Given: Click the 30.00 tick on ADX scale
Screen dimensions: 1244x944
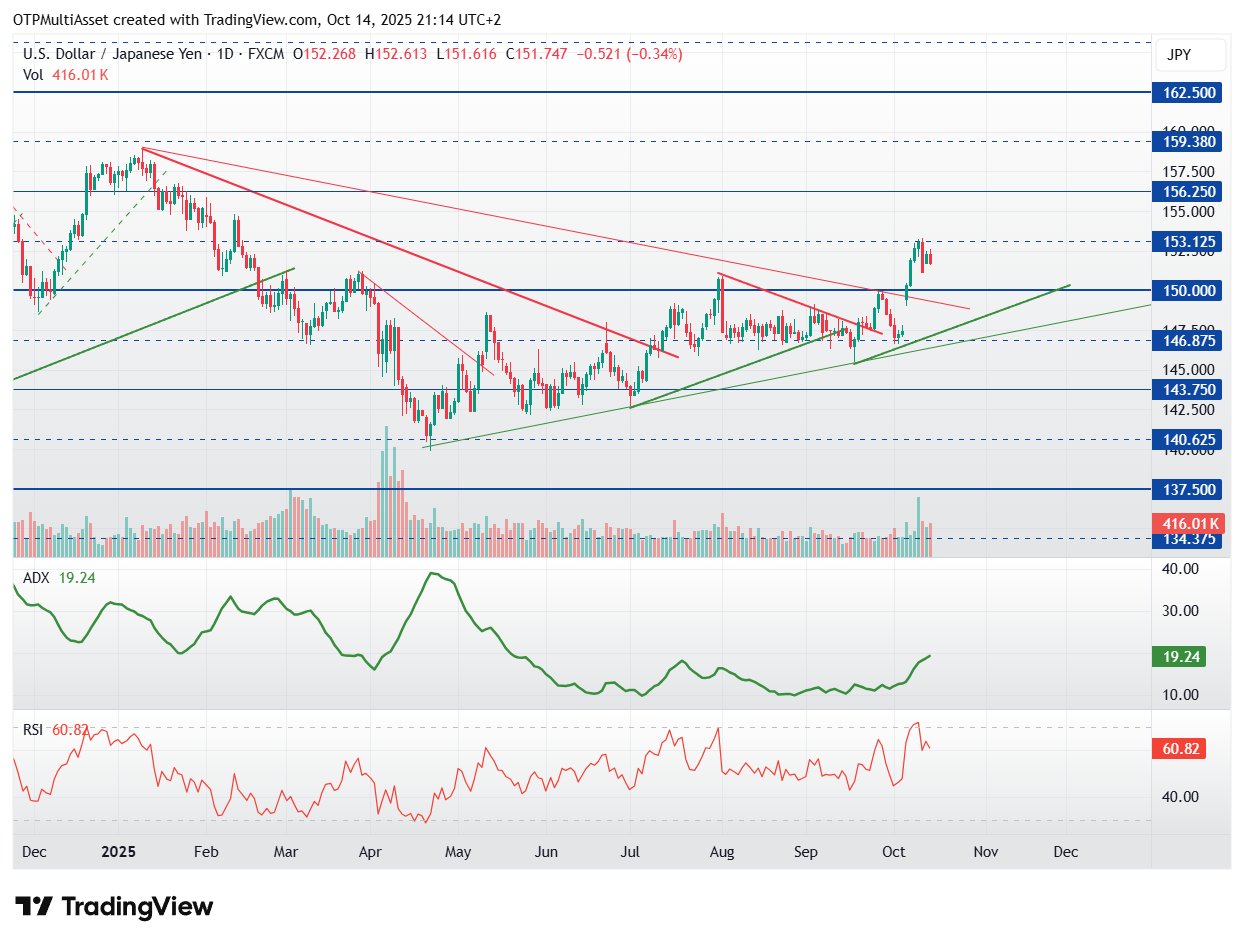Looking at the screenshot, I should coord(1181,611).
